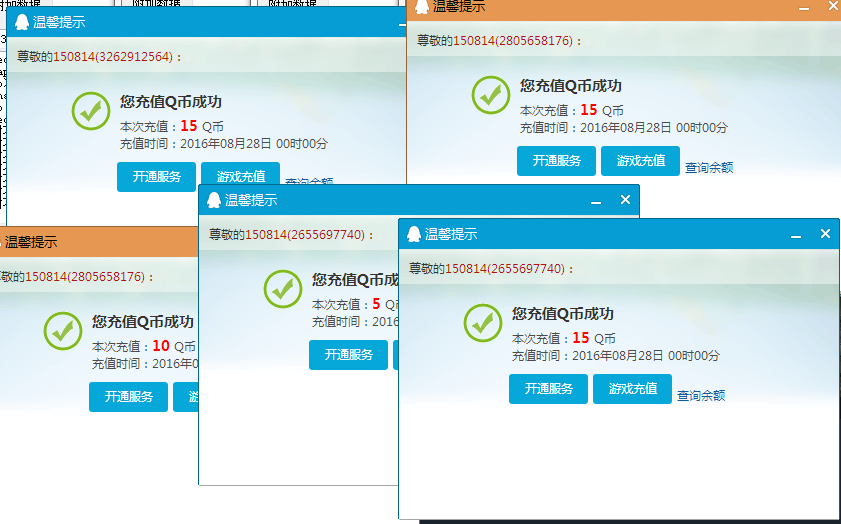
Task: Select 150814(2805658176) in the 10 Q币 window
Action: coord(85,277)
